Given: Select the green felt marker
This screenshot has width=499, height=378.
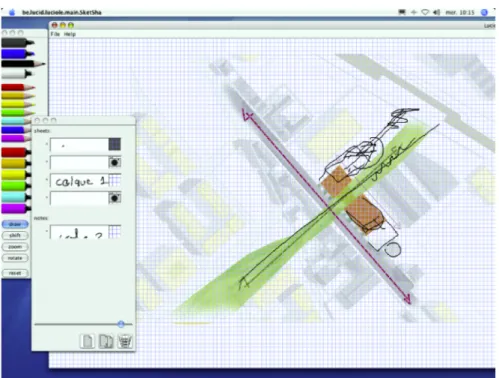Looking at the screenshot, I should [x=16, y=186].
